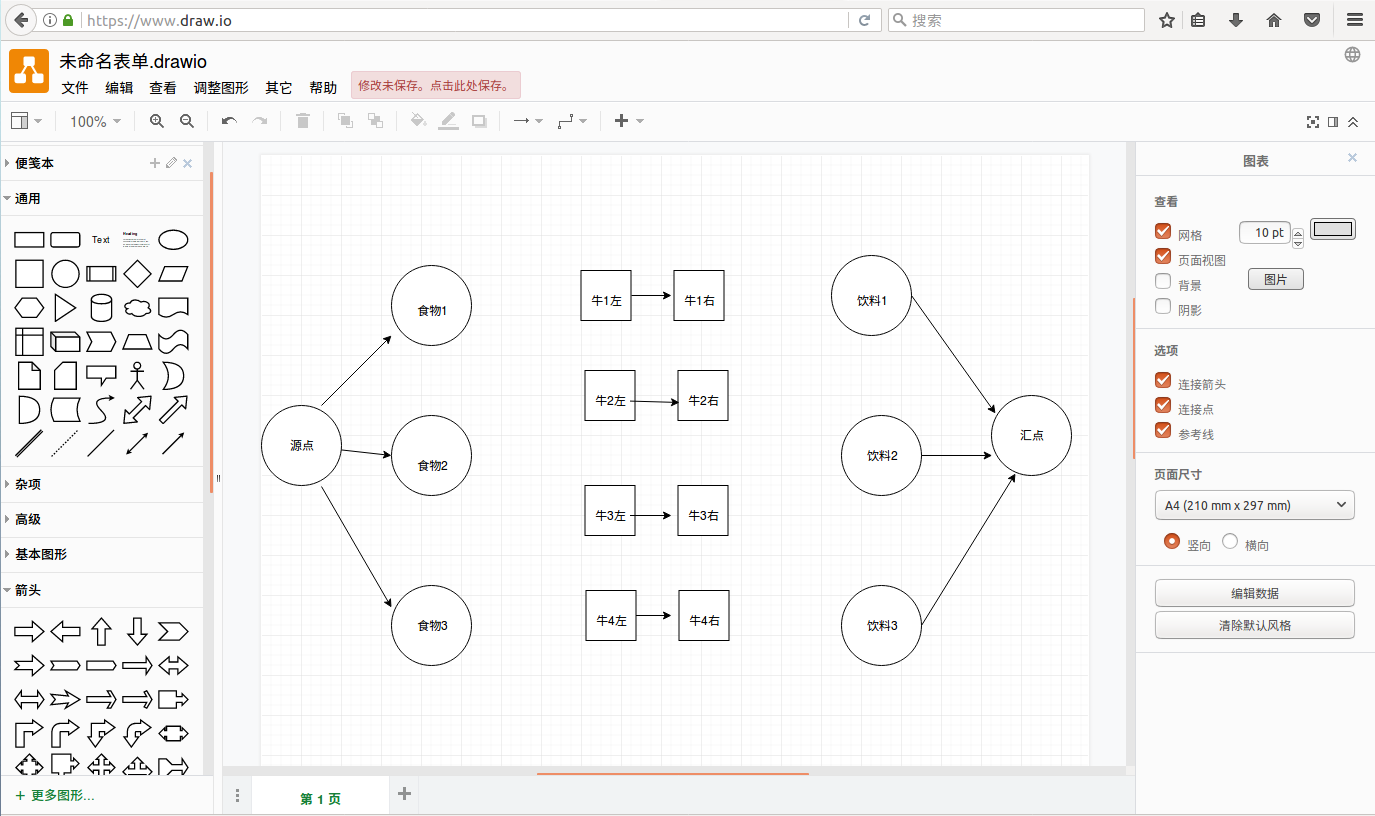Open the 100% zoom level dropdown
Screen dimensions: 1375x816
tap(95, 121)
